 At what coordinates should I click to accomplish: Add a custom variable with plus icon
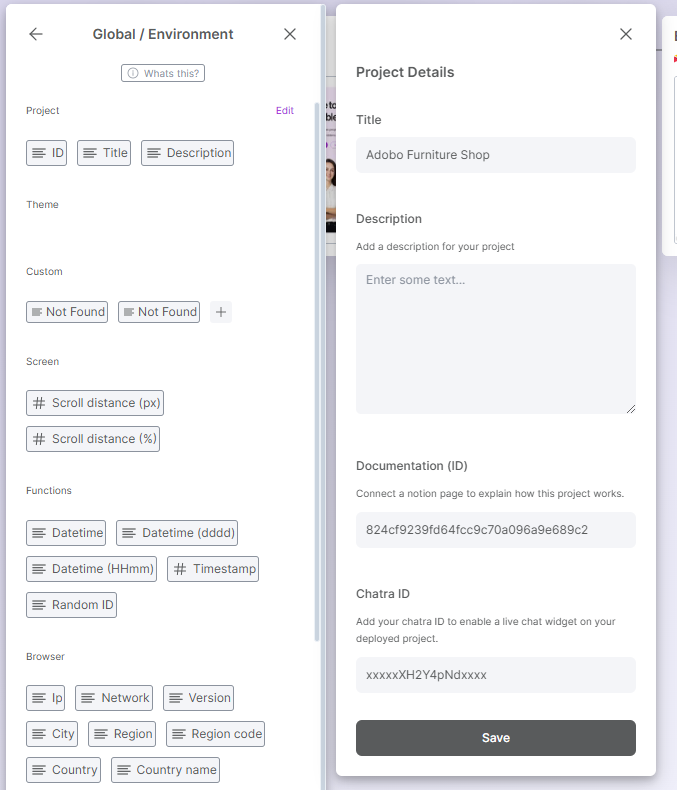(x=221, y=312)
